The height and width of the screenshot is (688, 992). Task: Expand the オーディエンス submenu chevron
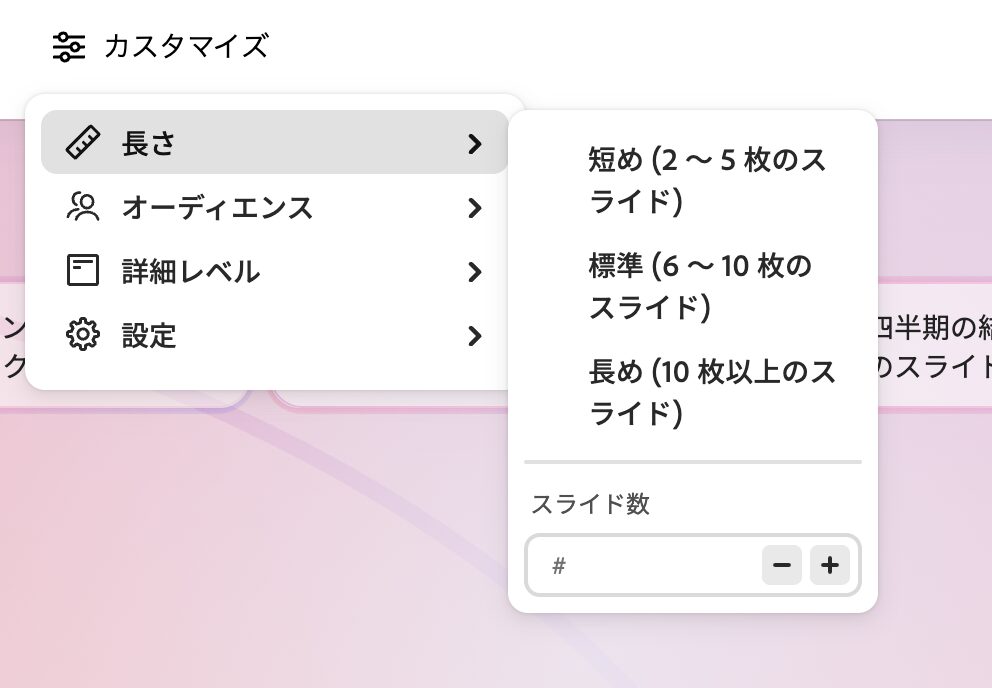[x=474, y=208]
